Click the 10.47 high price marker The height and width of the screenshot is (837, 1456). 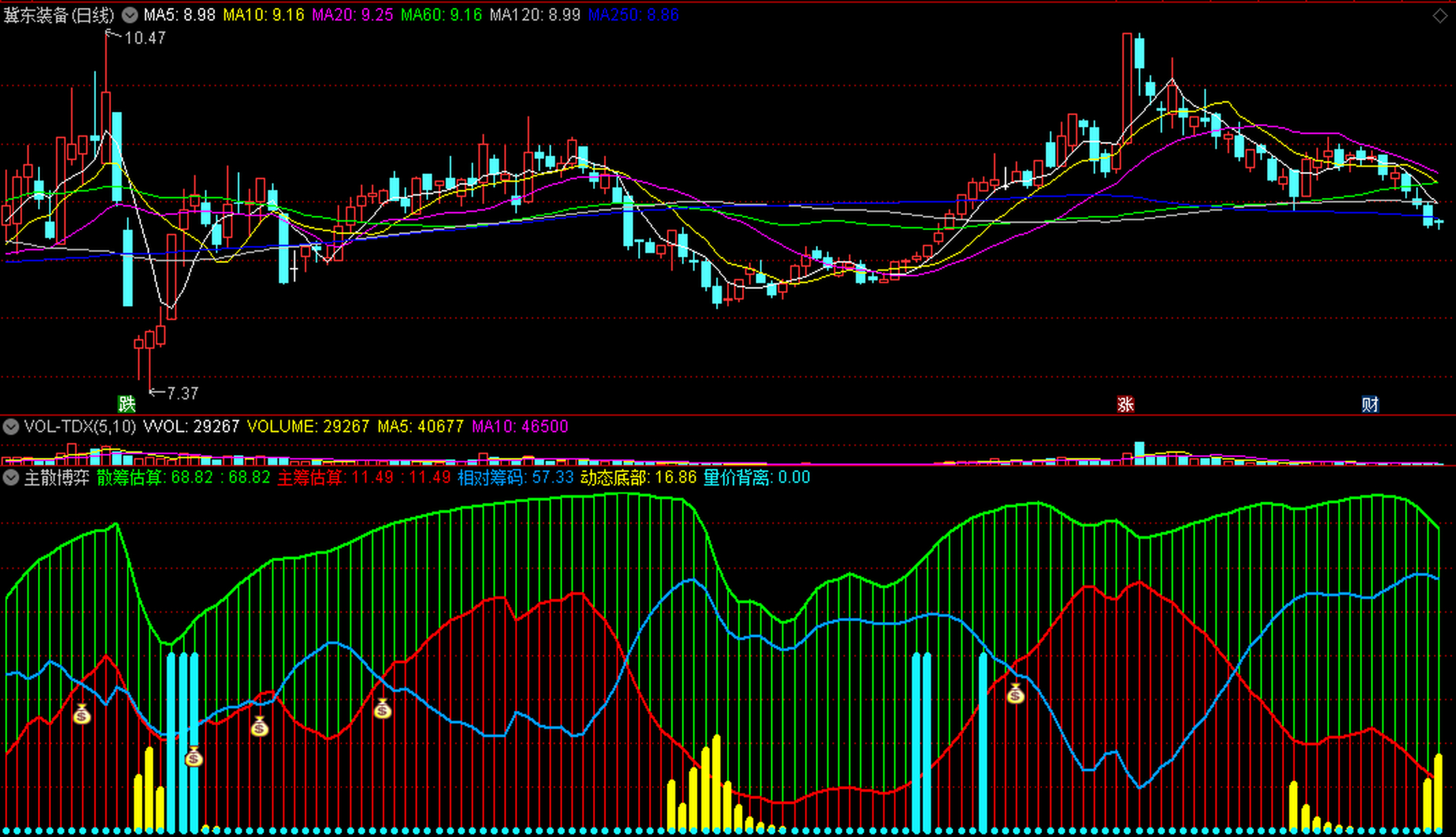pyautogui.click(x=144, y=38)
